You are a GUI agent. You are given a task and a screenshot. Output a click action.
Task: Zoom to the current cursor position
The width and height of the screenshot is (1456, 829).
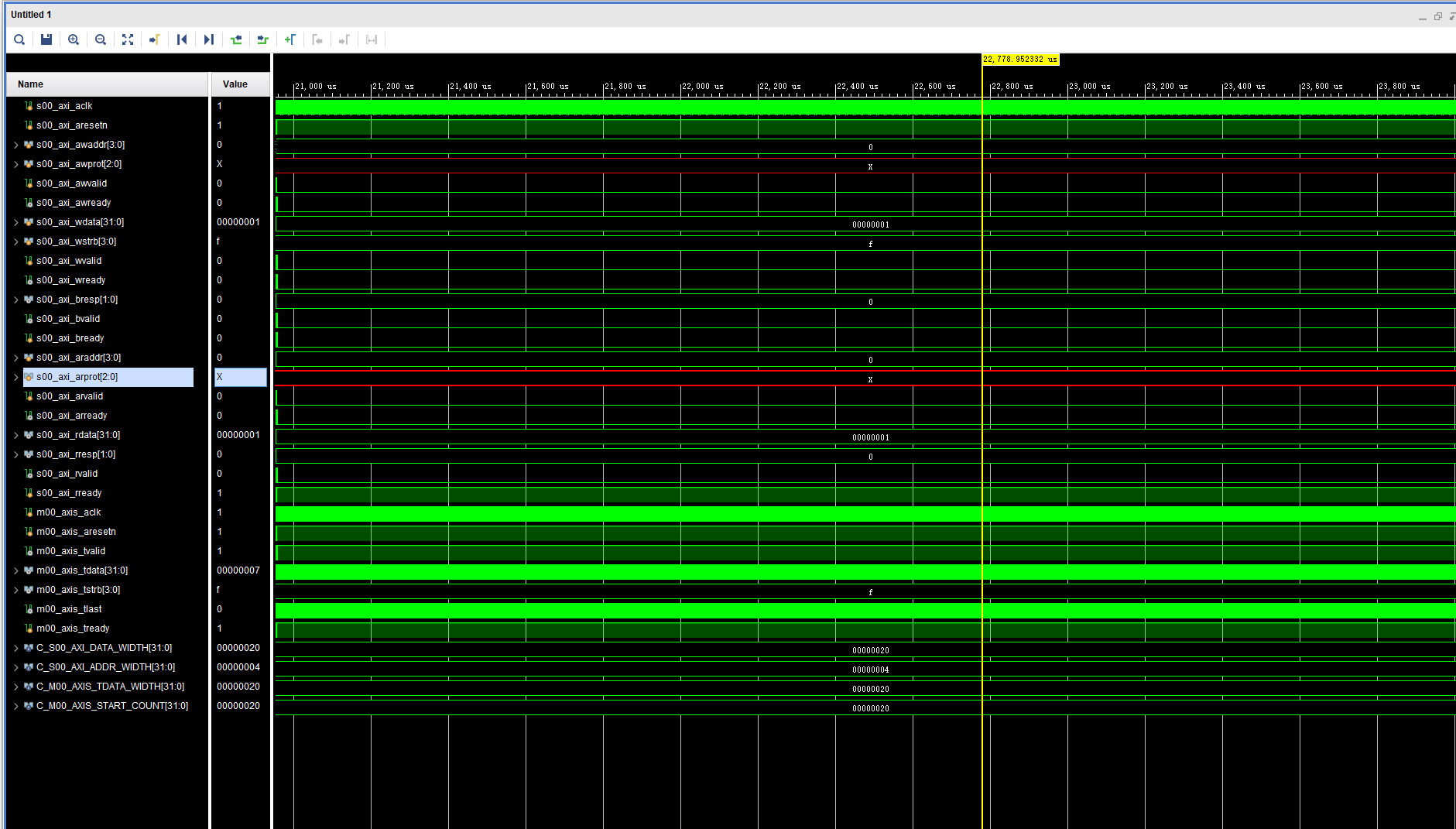click(154, 39)
